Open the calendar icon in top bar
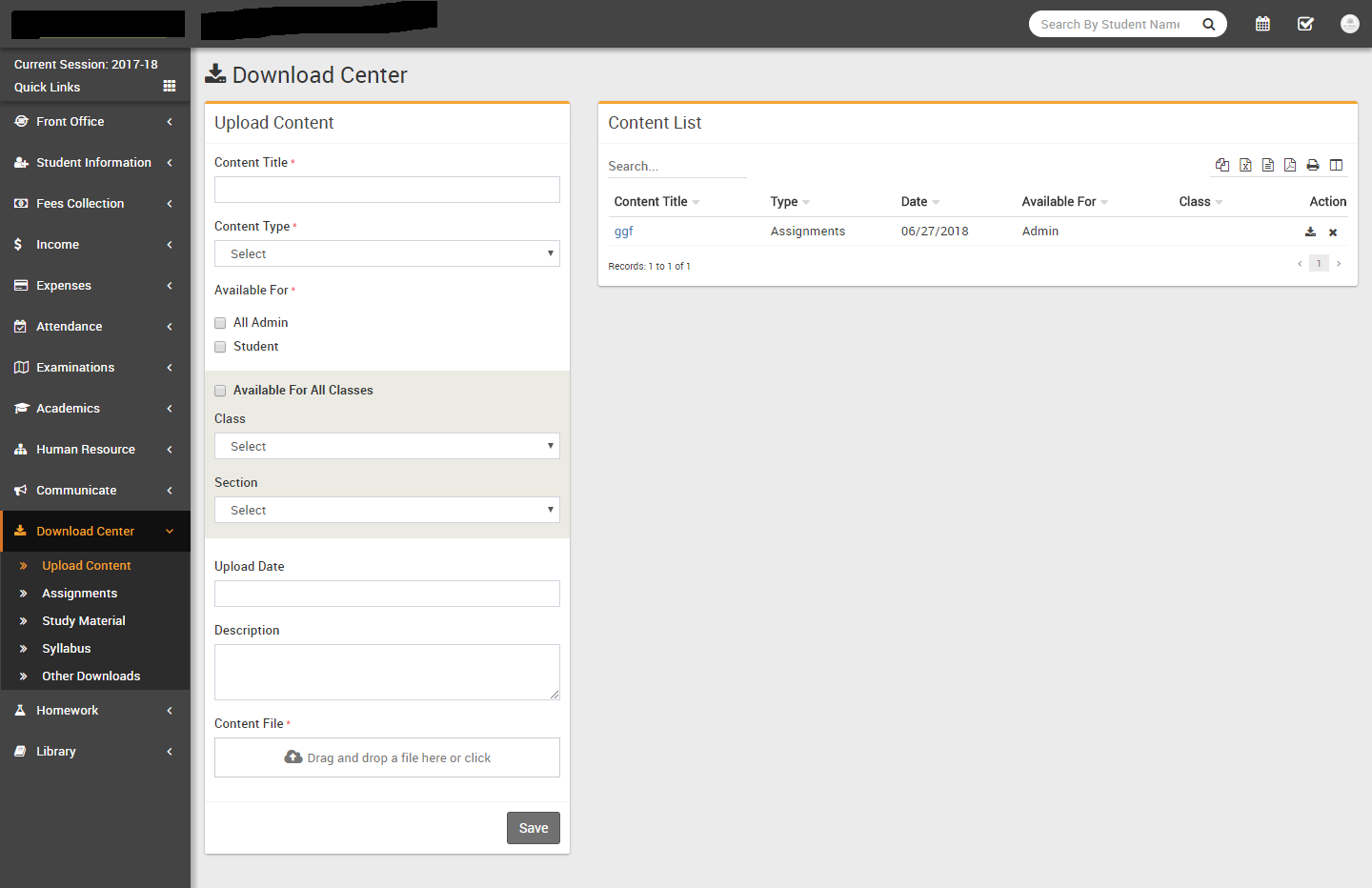The image size is (1372, 888). (x=1262, y=24)
